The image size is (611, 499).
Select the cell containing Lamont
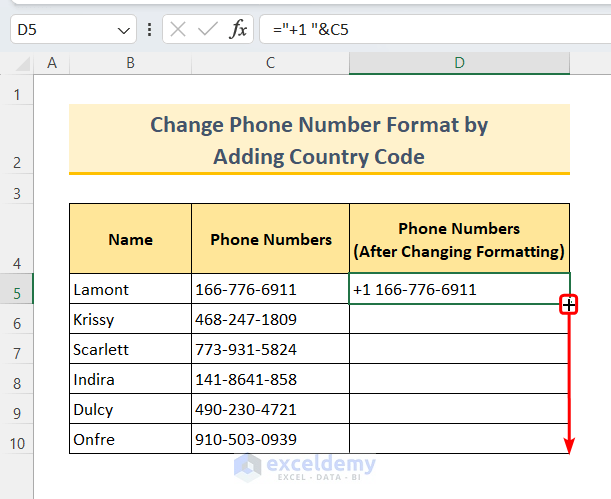131,289
